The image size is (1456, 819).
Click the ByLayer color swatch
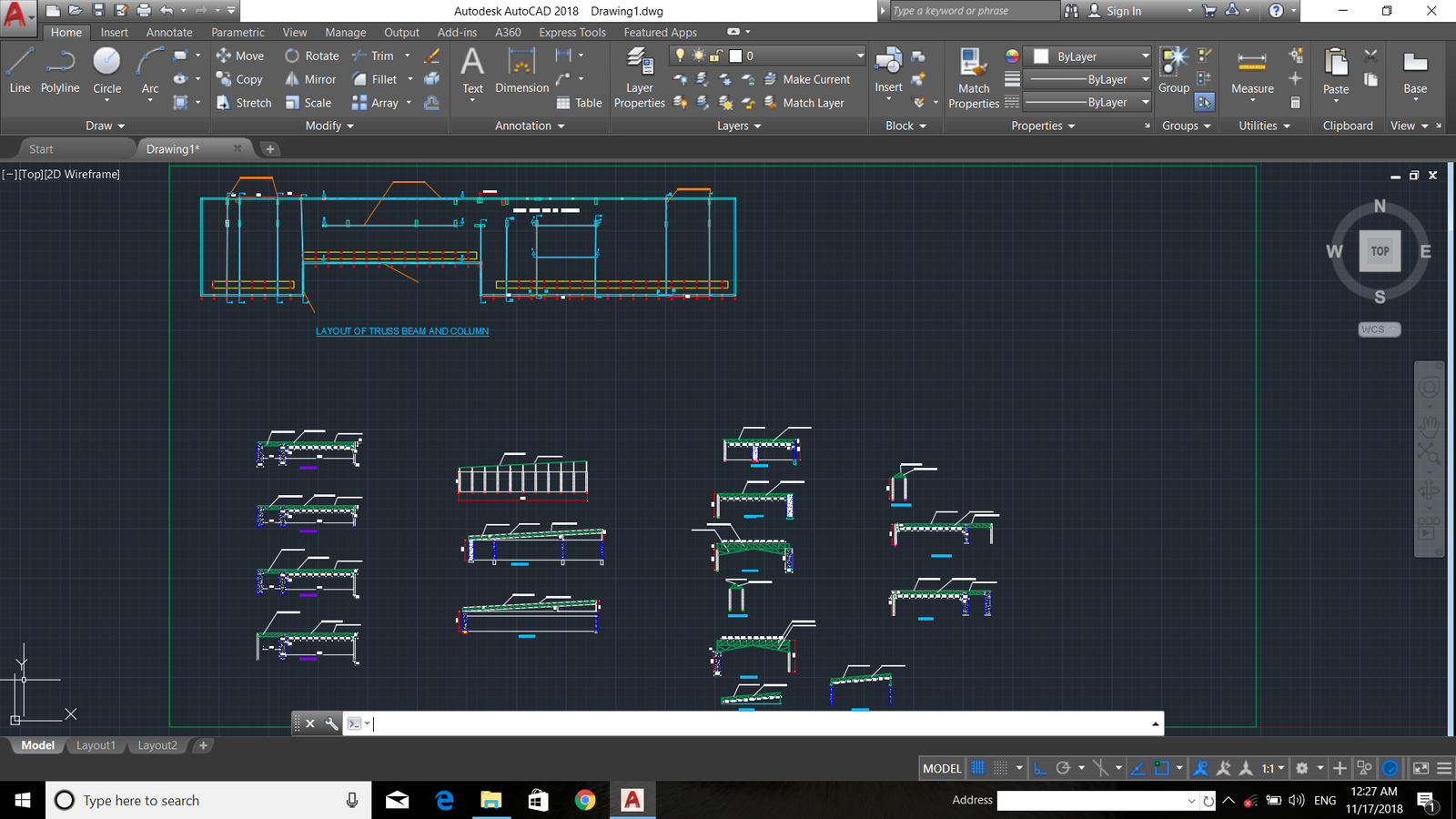(1041, 56)
